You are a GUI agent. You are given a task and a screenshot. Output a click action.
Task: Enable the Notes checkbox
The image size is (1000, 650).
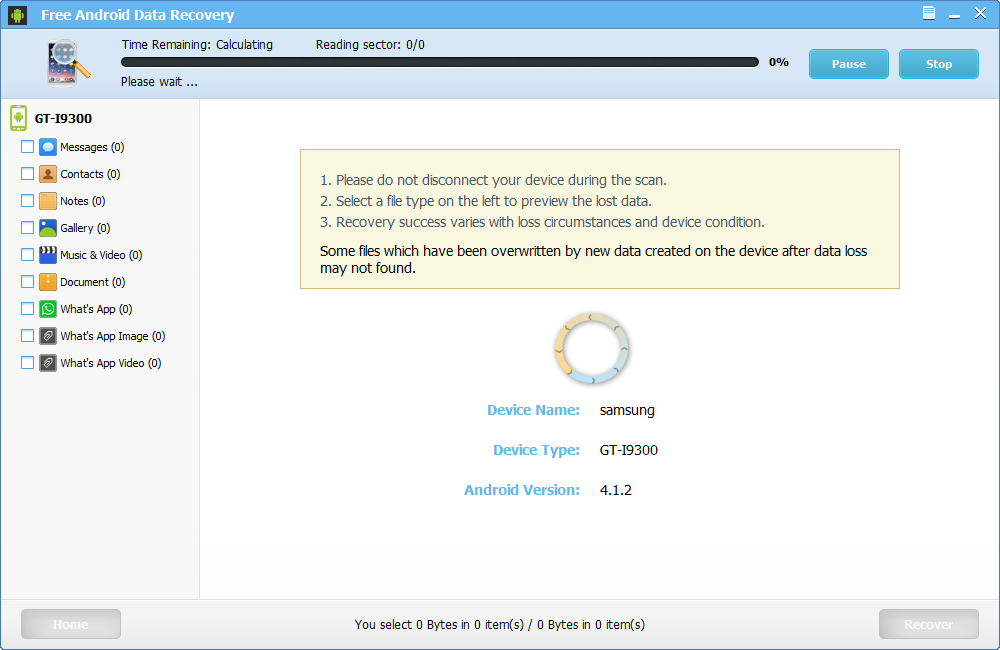tap(27, 201)
